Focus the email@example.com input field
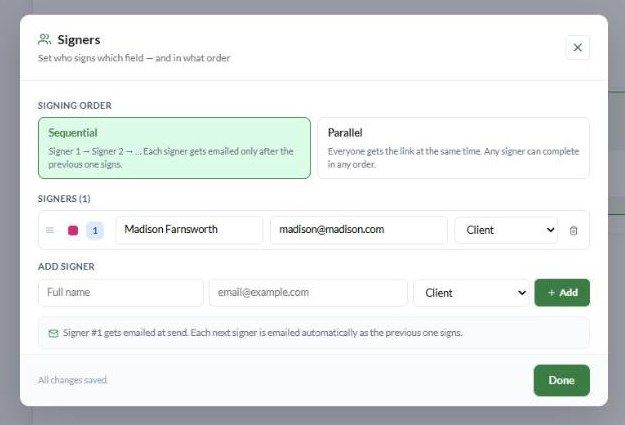This screenshot has width=625, height=425. (x=308, y=293)
